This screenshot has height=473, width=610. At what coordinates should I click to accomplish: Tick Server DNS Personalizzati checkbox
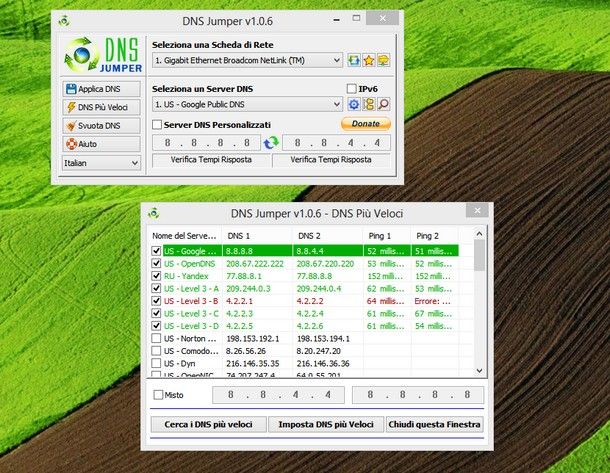point(157,125)
